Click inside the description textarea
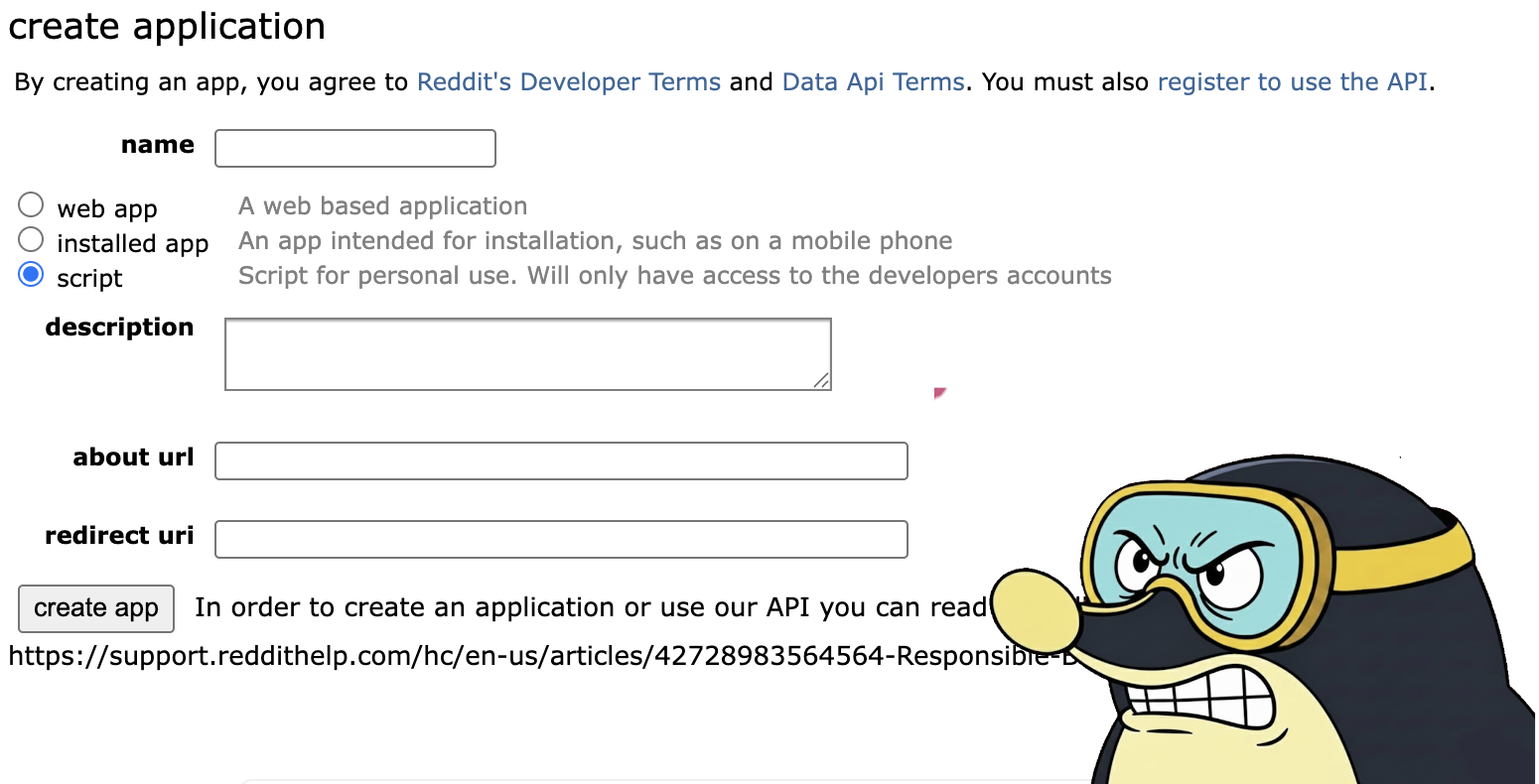Viewport: 1539px width, 784px height. pyautogui.click(x=526, y=352)
